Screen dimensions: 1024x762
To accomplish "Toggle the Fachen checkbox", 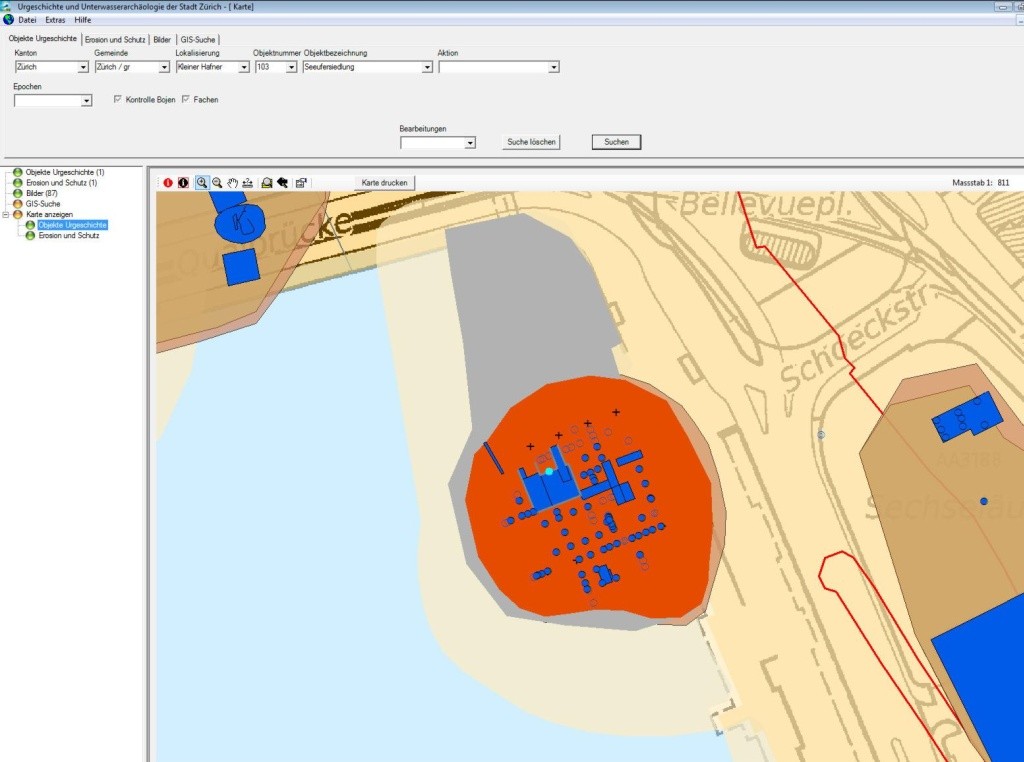I will coord(185,99).
